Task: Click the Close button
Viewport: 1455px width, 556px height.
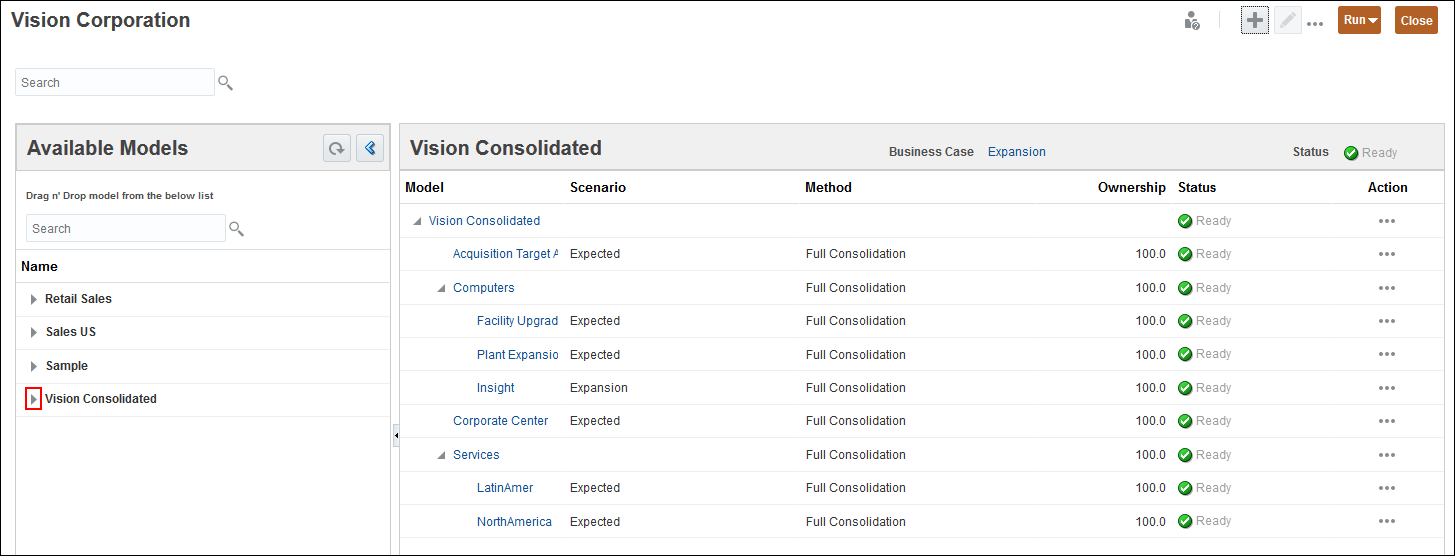Action: [x=1416, y=21]
